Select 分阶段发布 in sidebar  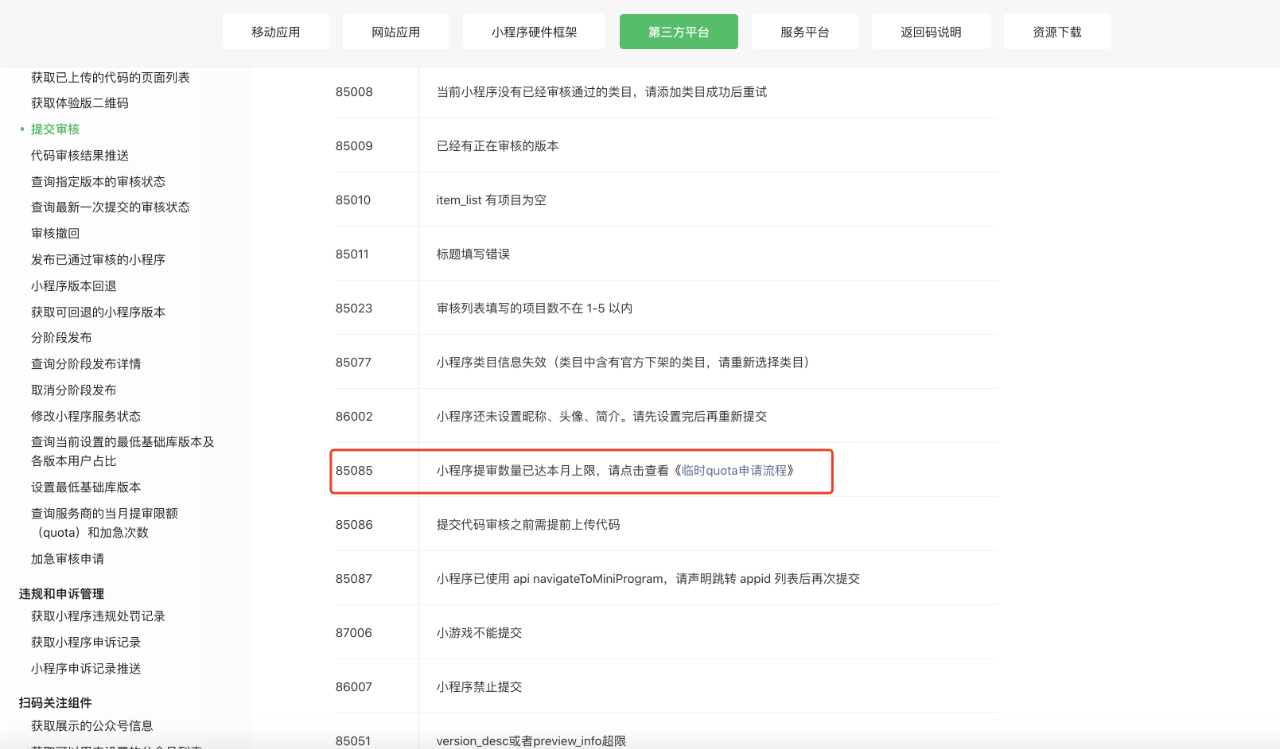click(61, 338)
